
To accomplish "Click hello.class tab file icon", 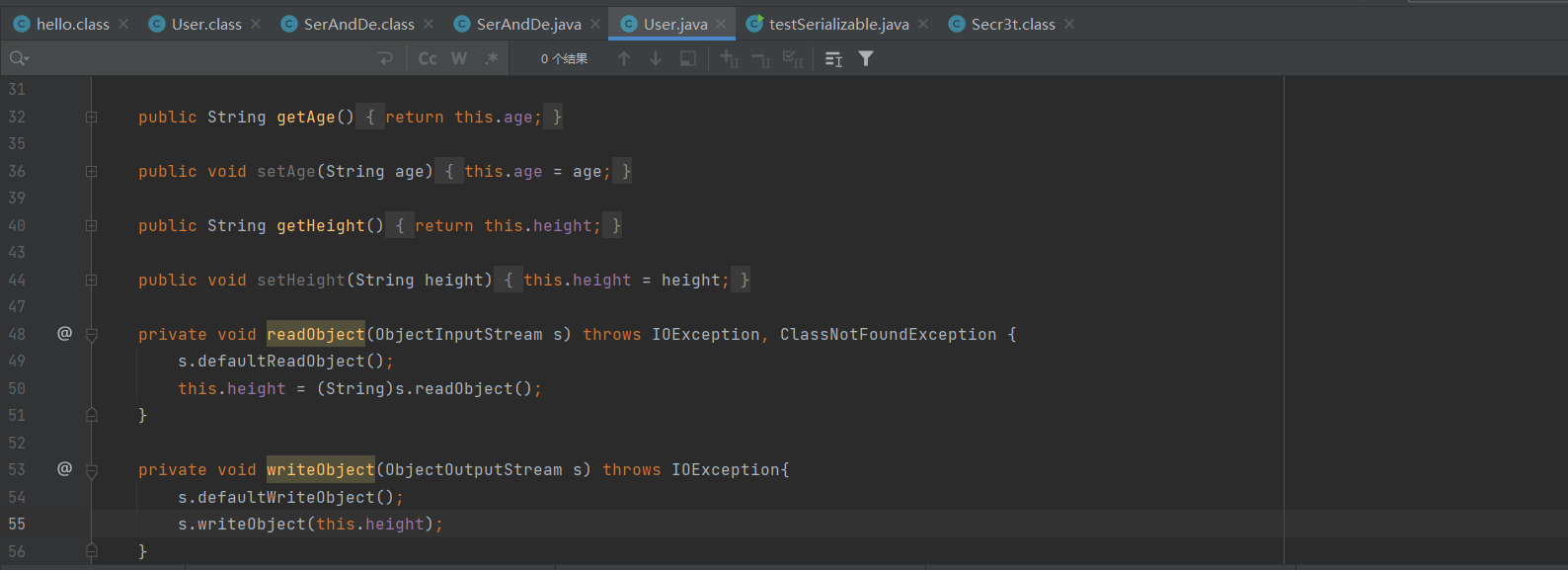I will pyautogui.click(x=22, y=24).
